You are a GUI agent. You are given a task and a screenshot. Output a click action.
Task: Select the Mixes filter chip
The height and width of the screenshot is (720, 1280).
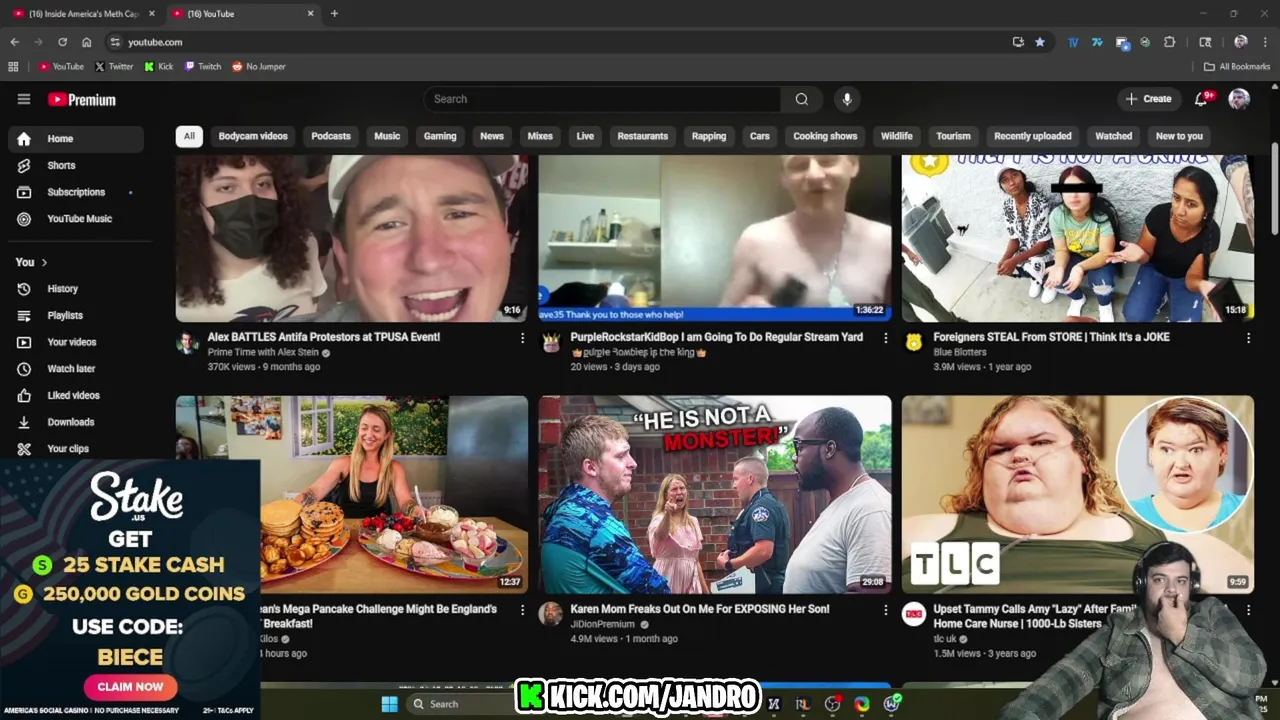[x=540, y=136]
